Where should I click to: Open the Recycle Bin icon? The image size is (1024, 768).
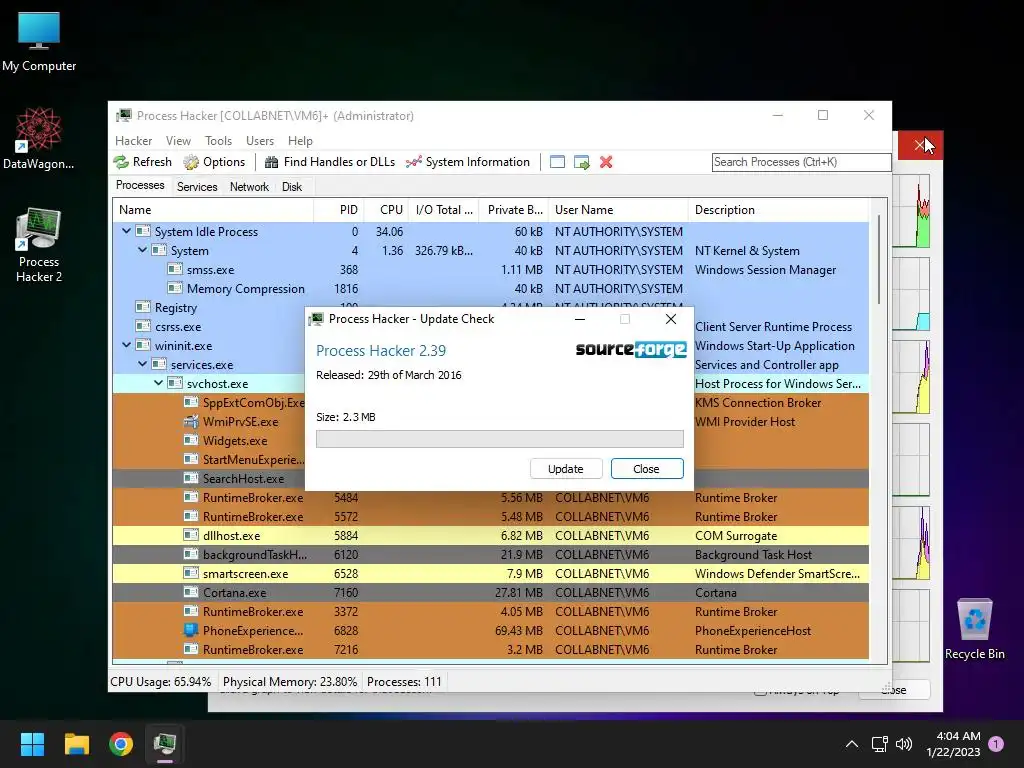tap(974, 629)
